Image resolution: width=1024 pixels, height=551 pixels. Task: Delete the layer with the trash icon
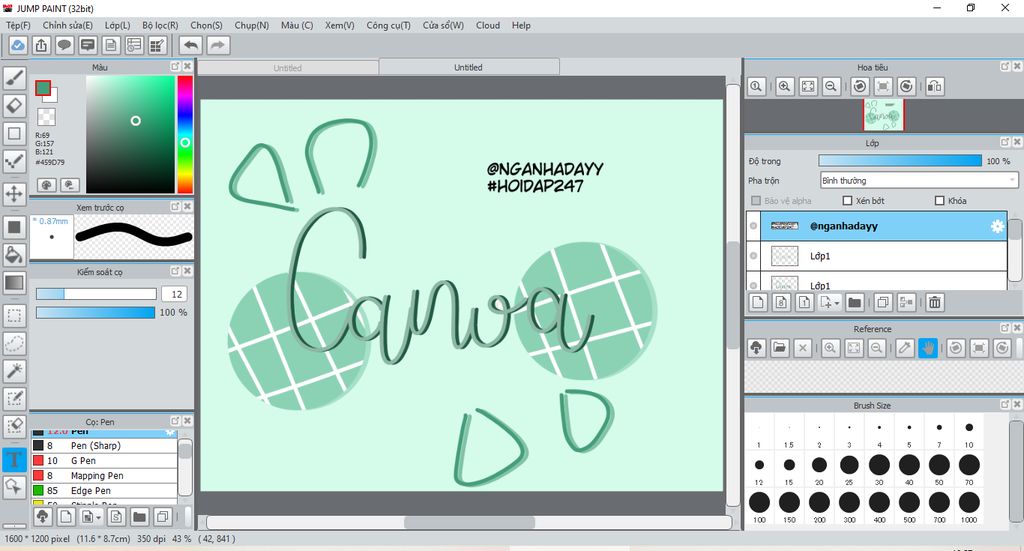(935, 302)
